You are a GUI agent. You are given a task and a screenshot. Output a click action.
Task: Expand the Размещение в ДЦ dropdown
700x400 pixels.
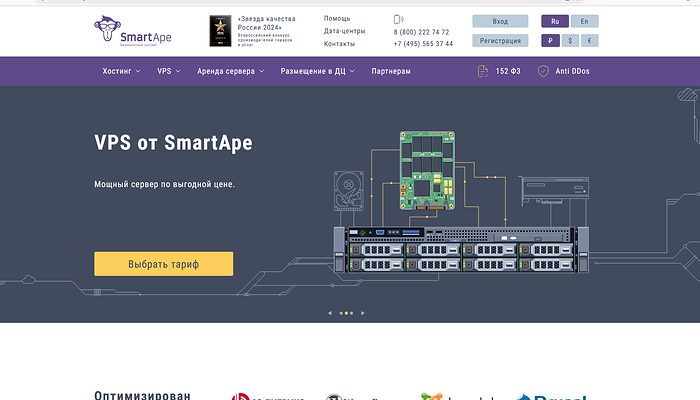point(317,71)
